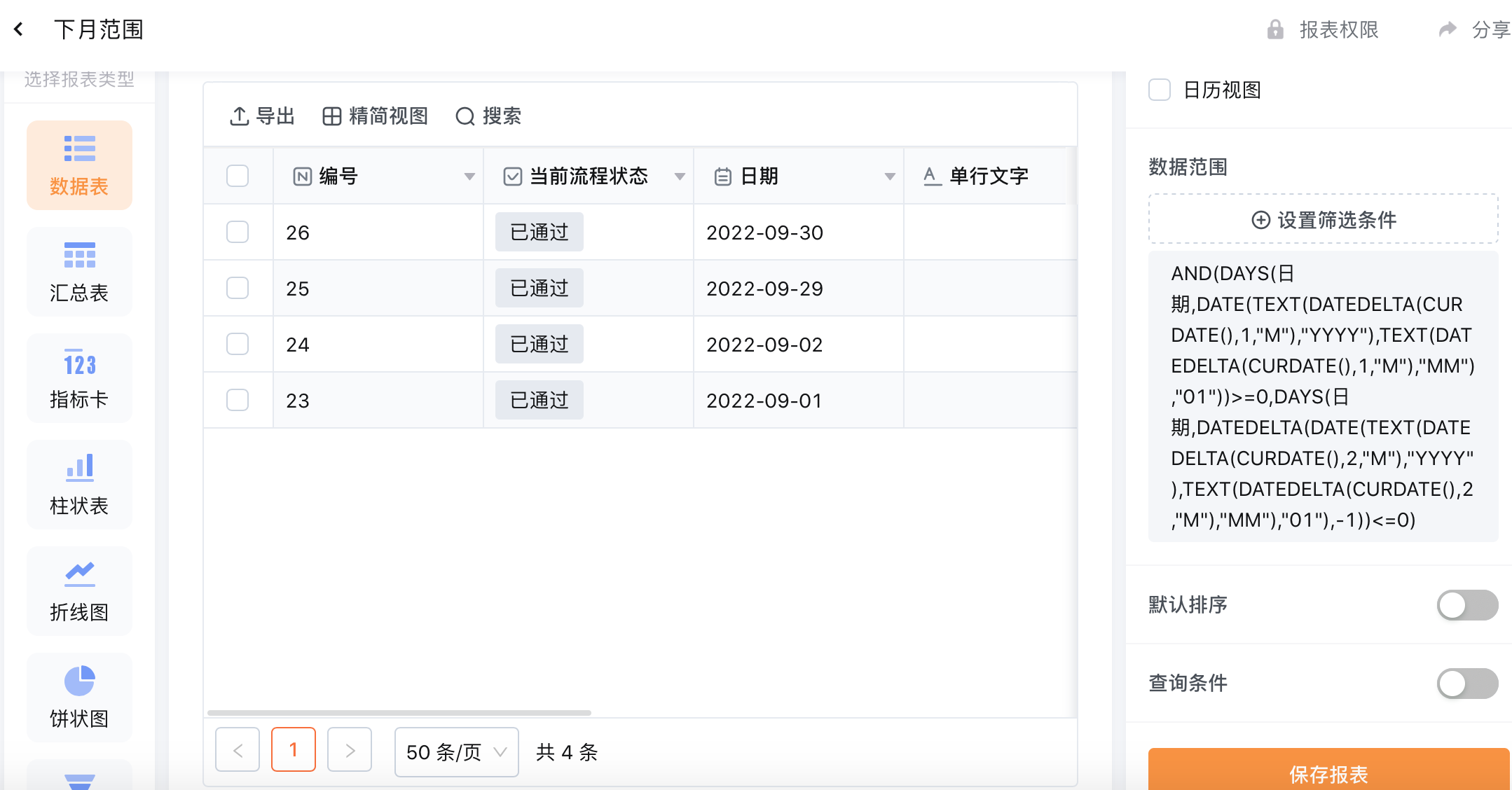Click the 精简视图 grid icon
The image size is (1512, 790).
pyautogui.click(x=331, y=116)
